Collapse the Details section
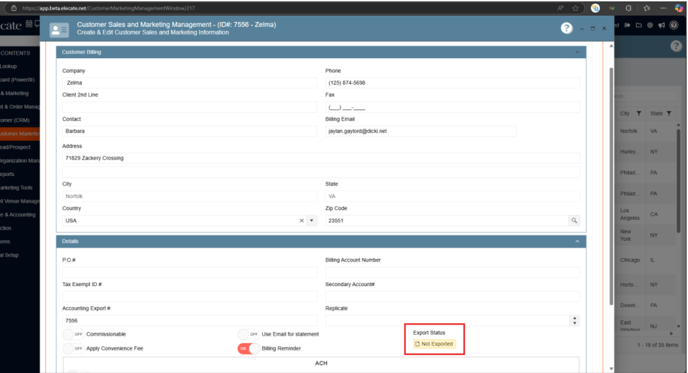The width and height of the screenshot is (688, 373). point(577,241)
